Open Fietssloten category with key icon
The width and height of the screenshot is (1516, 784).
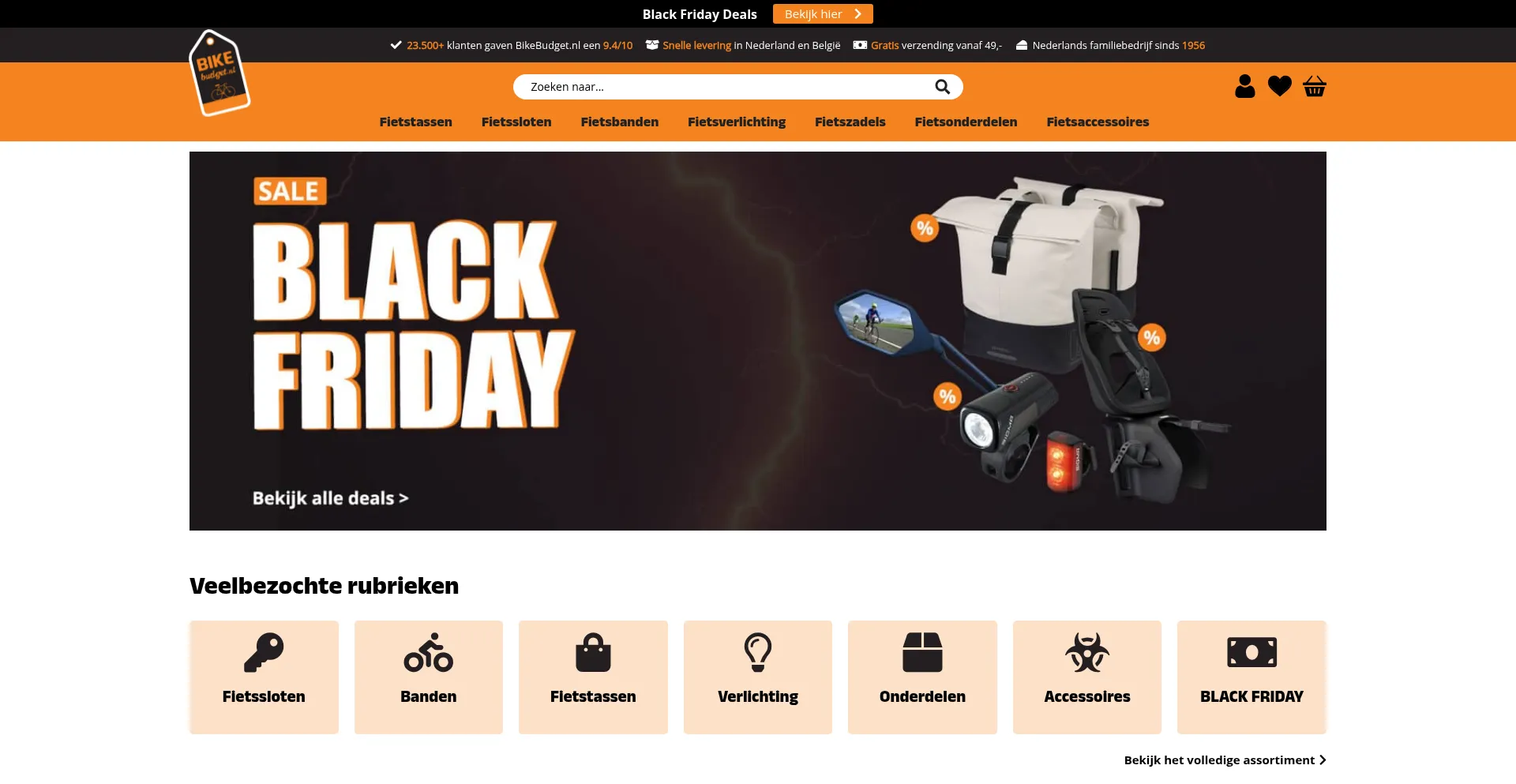tap(264, 677)
